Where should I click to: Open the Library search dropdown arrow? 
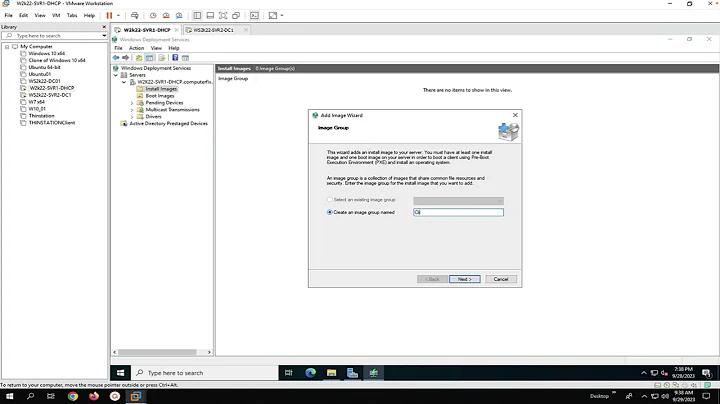click(x=104, y=35)
